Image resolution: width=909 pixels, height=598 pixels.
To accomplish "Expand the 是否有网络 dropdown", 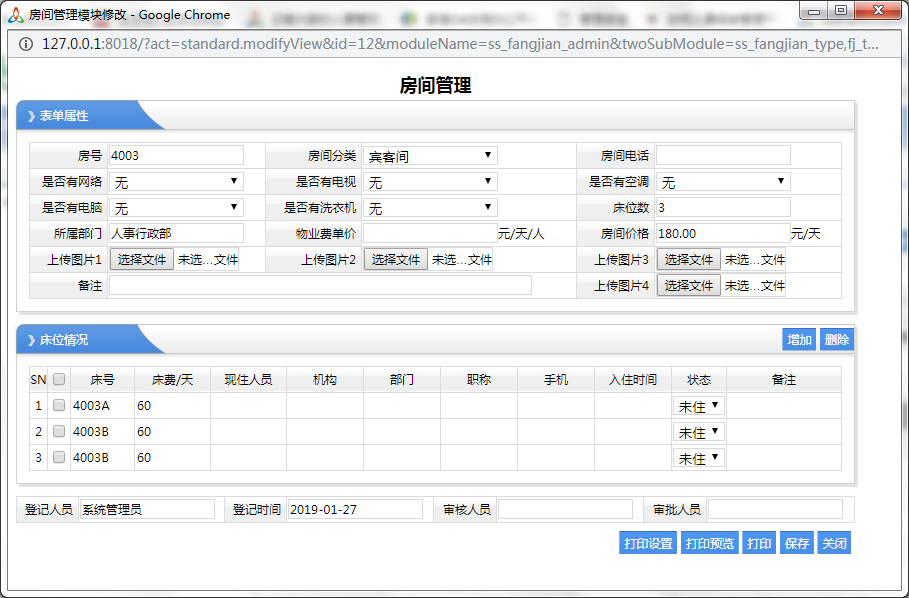I will 176,182.
